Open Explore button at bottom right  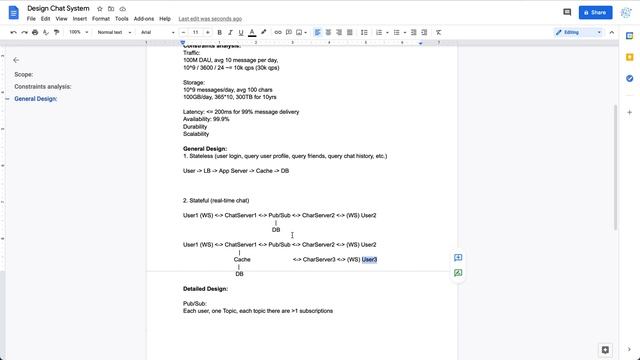605,350
